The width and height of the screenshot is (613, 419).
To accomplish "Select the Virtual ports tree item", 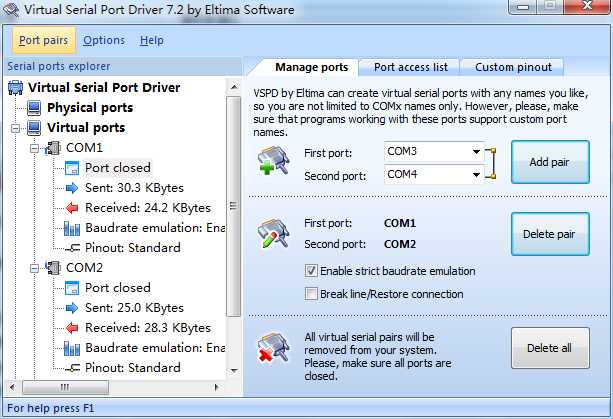I will (x=86, y=128).
